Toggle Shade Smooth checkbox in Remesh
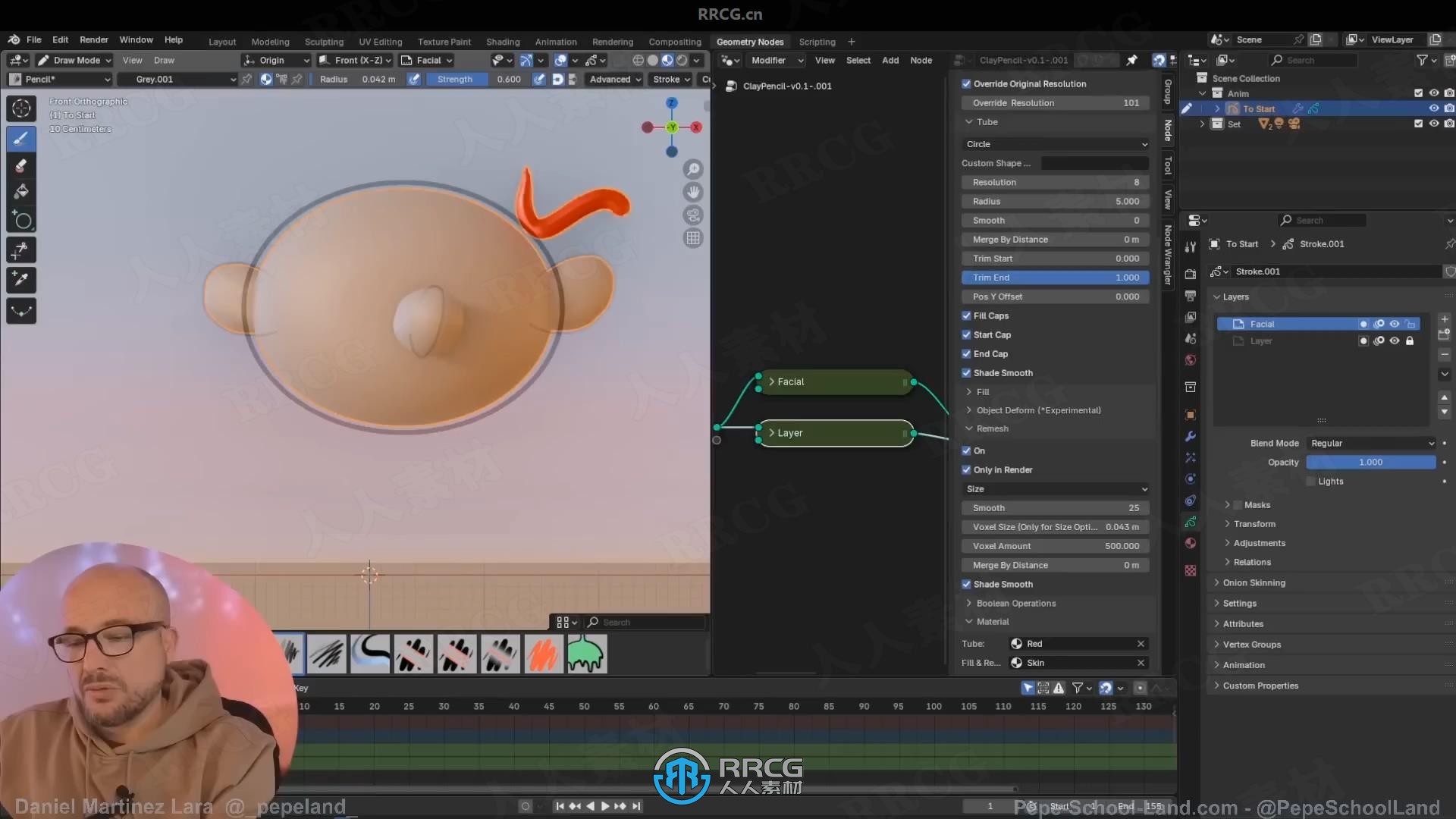Screen dimensions: 1456x819 pos(967,584)
